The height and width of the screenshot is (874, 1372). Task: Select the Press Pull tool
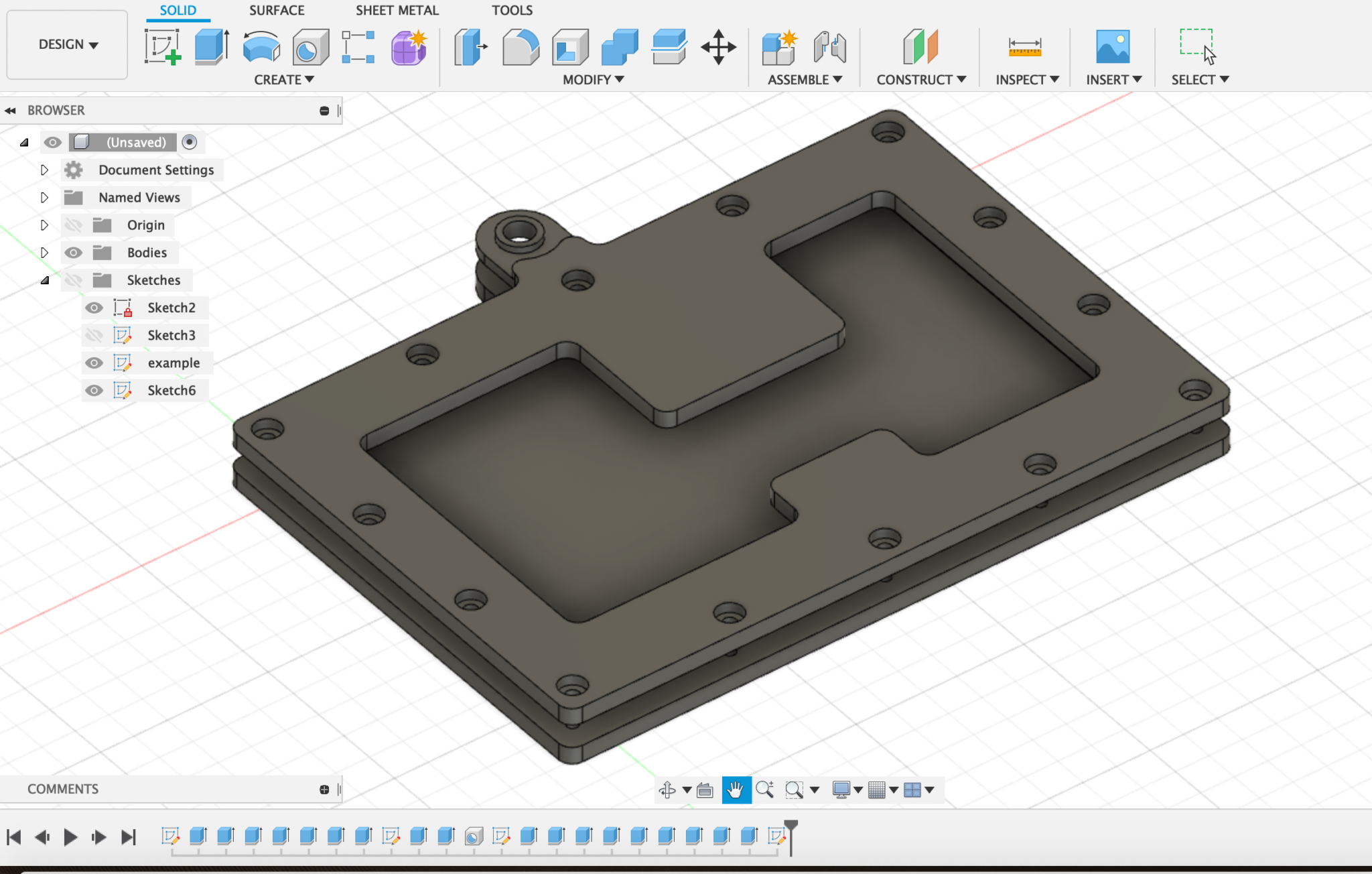(470, 47)
